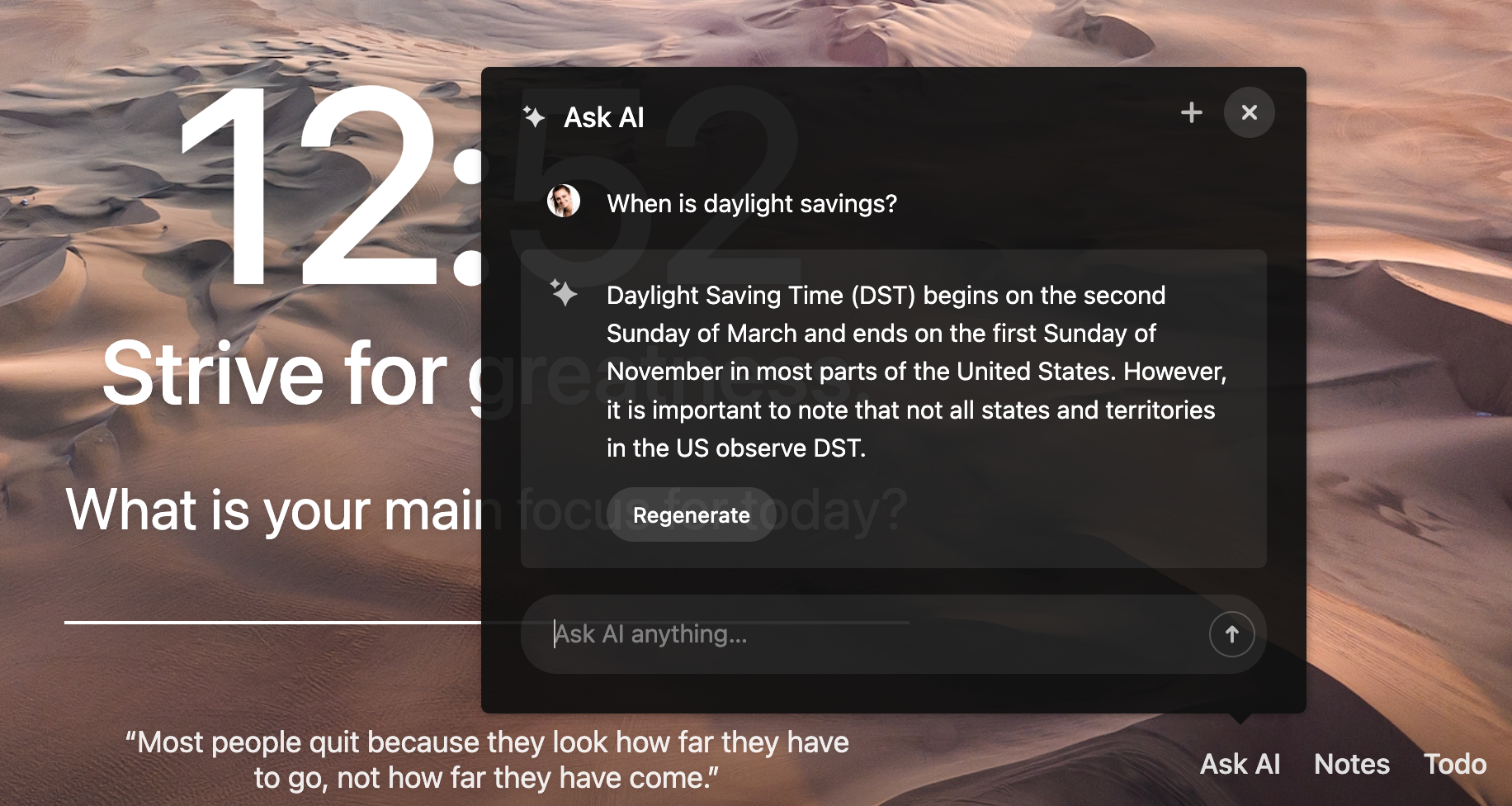Click the user avatar beside the question
Screen dimensions: 1512x806
tap(564, 201)
